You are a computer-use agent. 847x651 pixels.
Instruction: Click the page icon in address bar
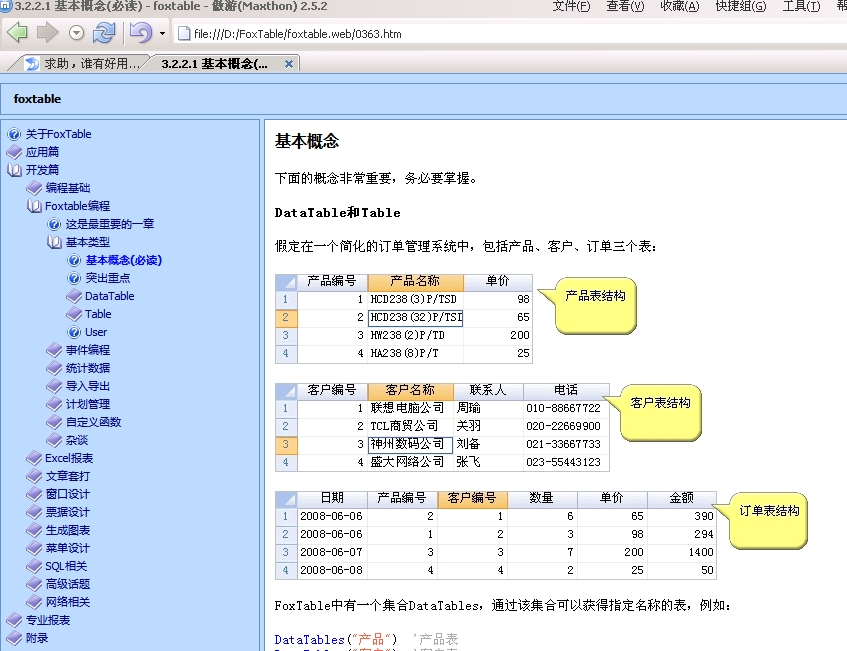184,33
